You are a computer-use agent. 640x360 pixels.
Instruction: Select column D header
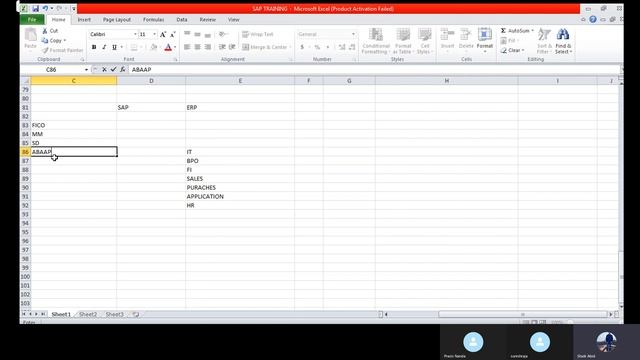151,81
